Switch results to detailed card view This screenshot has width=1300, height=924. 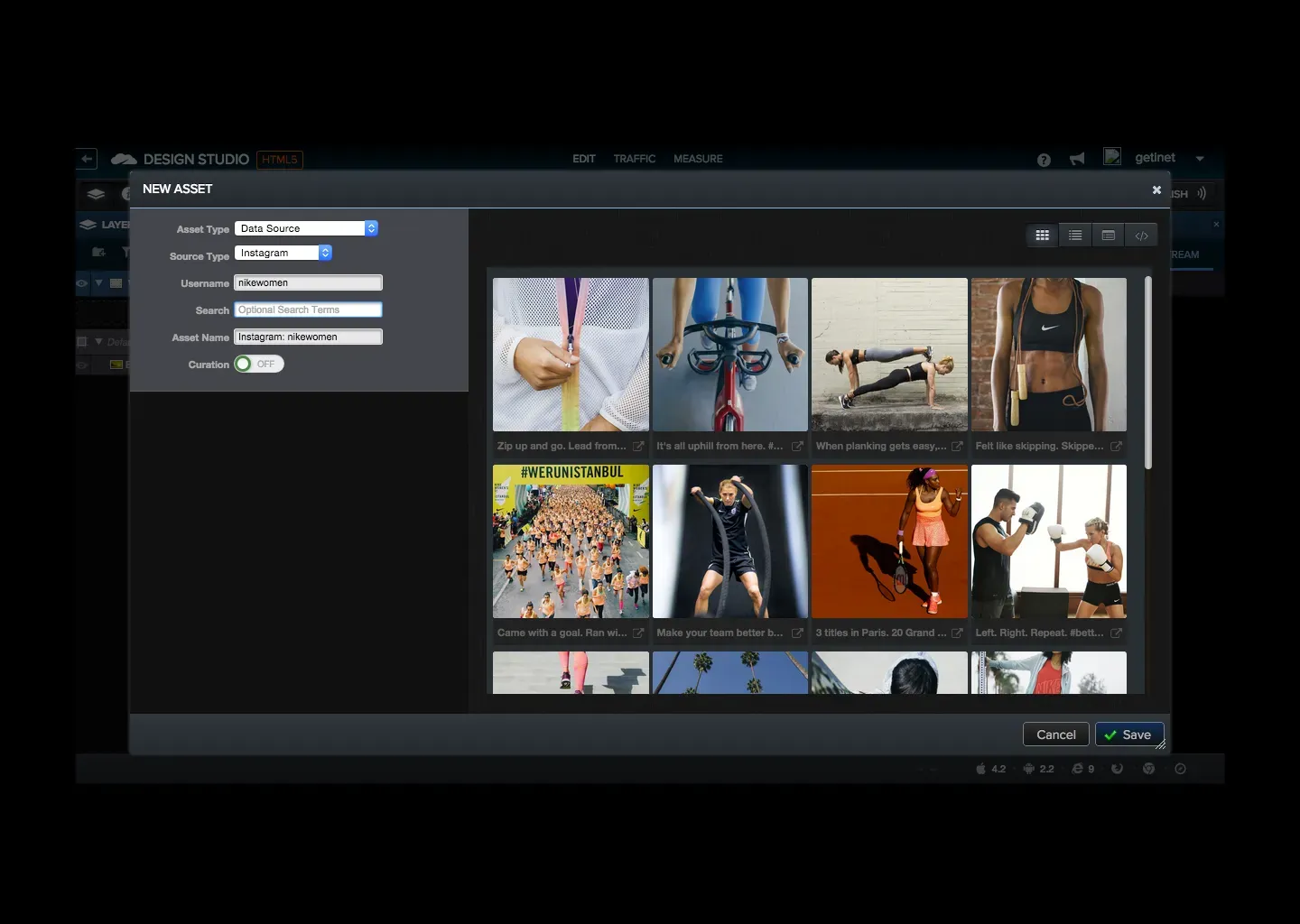pos(1109,236)
